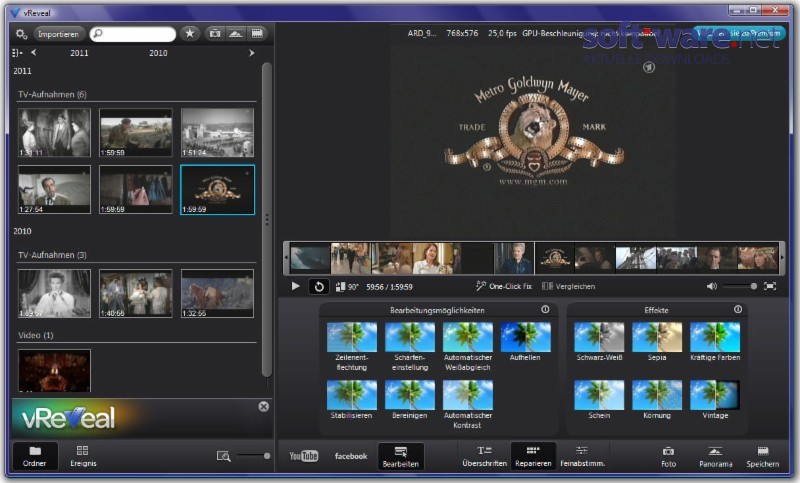Adjust the volume slider
800x483 pixels.
click(739, 286)
